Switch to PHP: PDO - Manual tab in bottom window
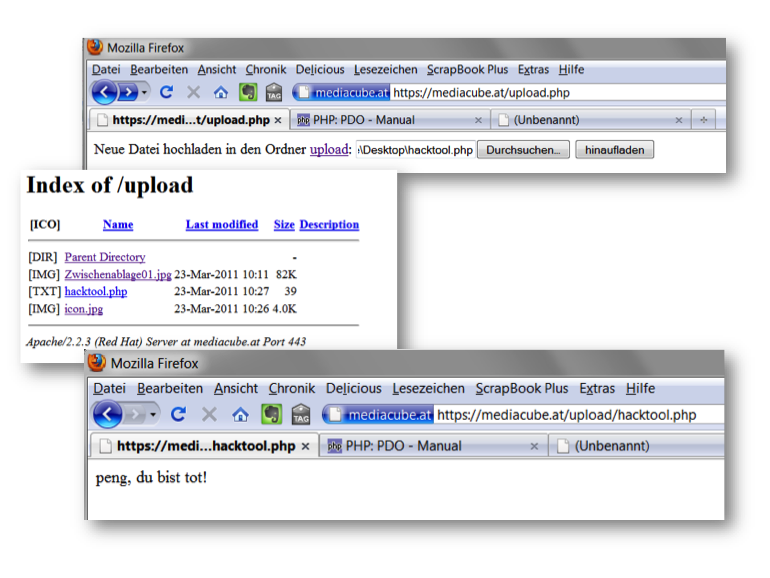The height and width of the screenshot is (578, 770). 434,446
